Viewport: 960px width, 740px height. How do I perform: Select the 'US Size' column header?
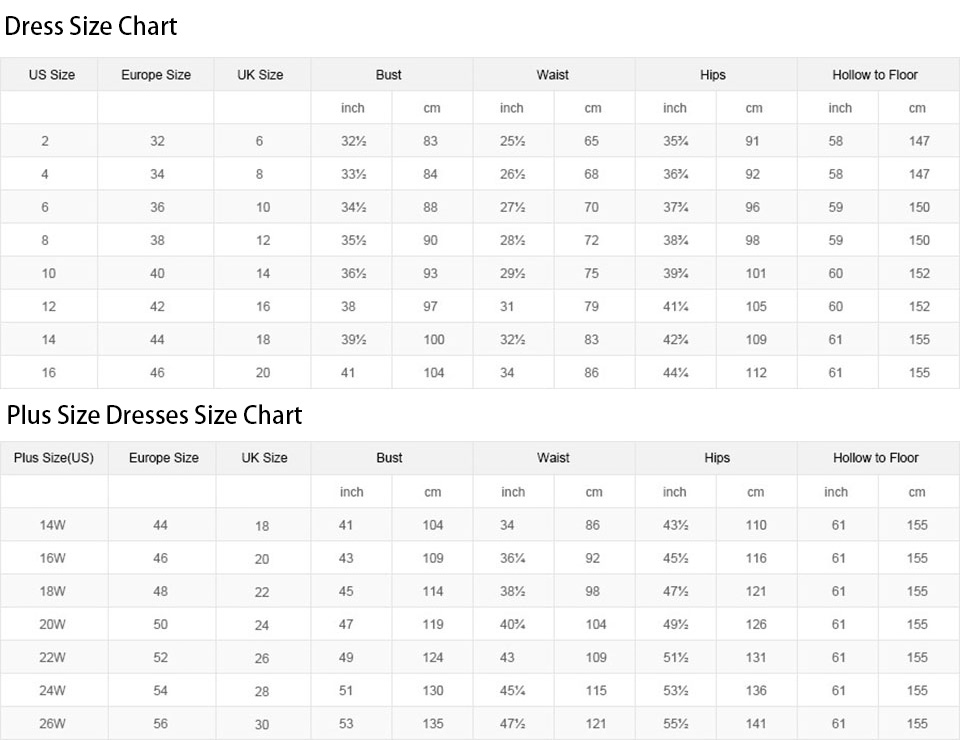pos(52,75)
